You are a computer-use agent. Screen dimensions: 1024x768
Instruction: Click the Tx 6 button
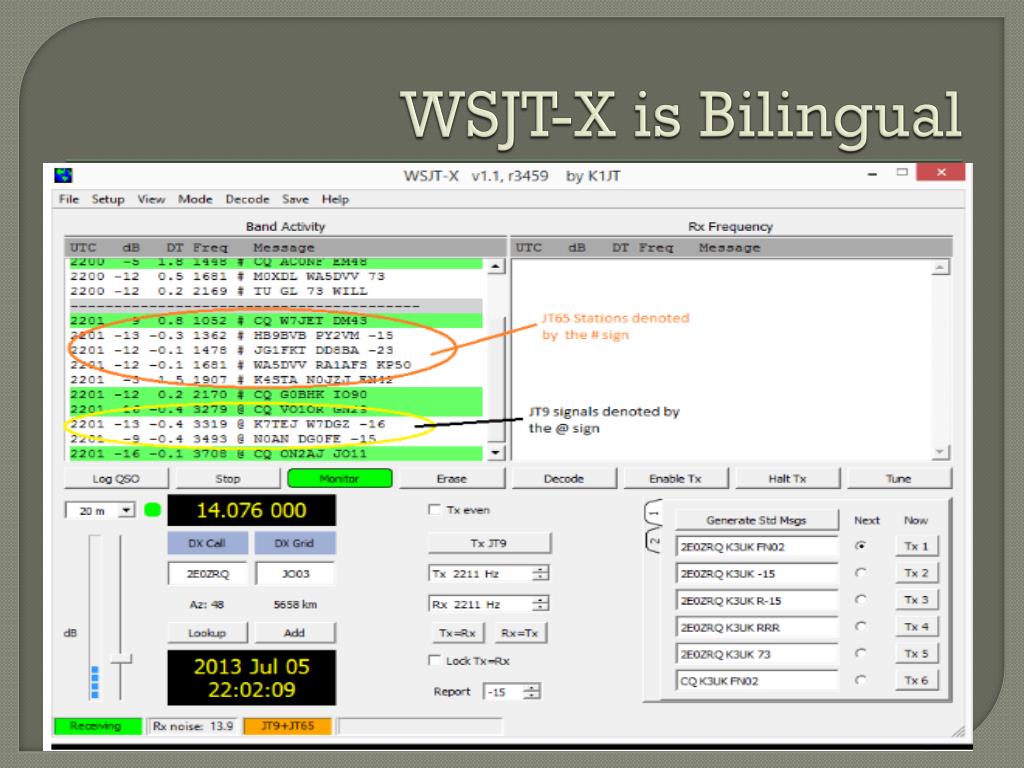pos(916,680)
